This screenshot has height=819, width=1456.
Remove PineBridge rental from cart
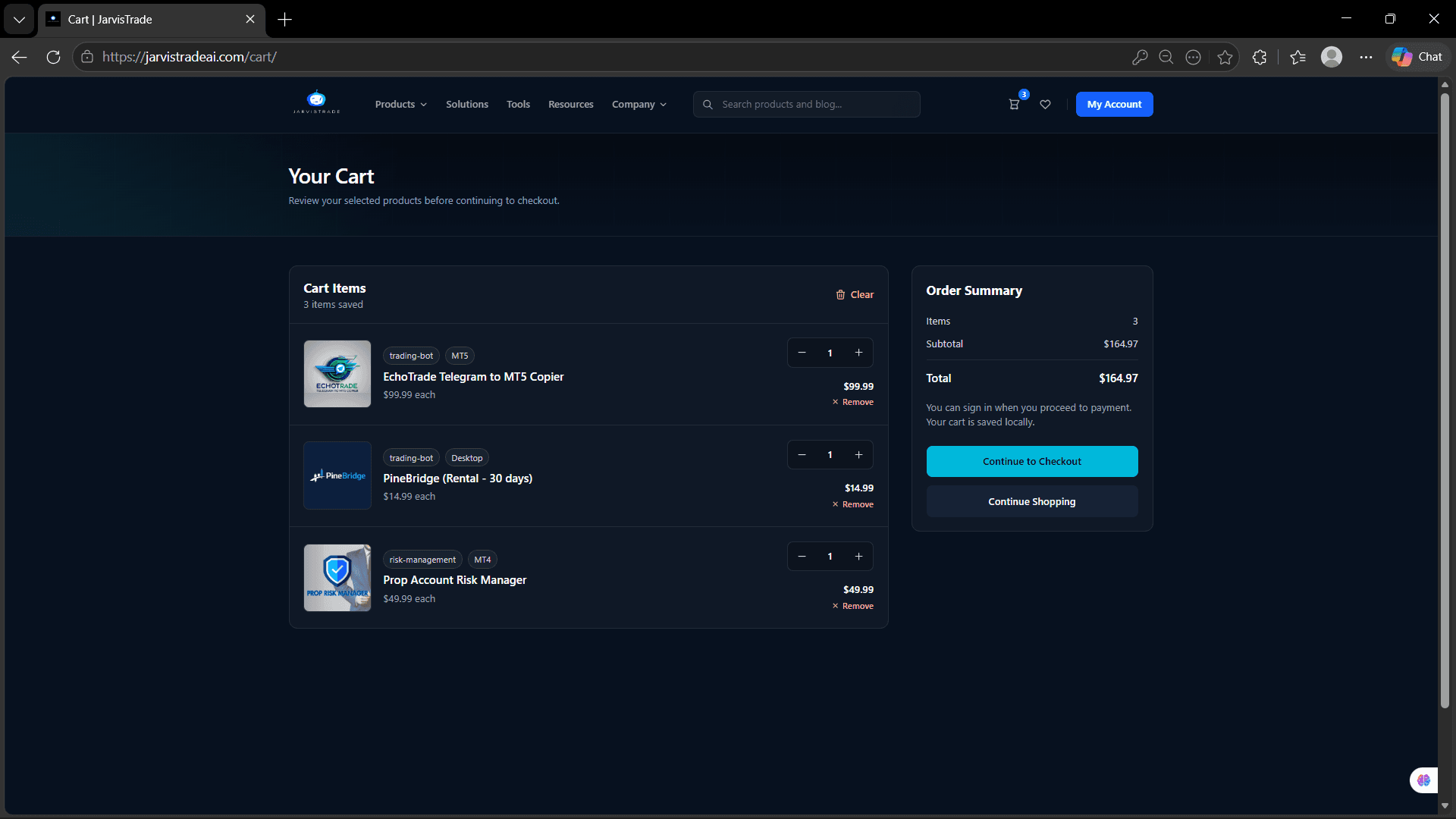pos(853,505)
